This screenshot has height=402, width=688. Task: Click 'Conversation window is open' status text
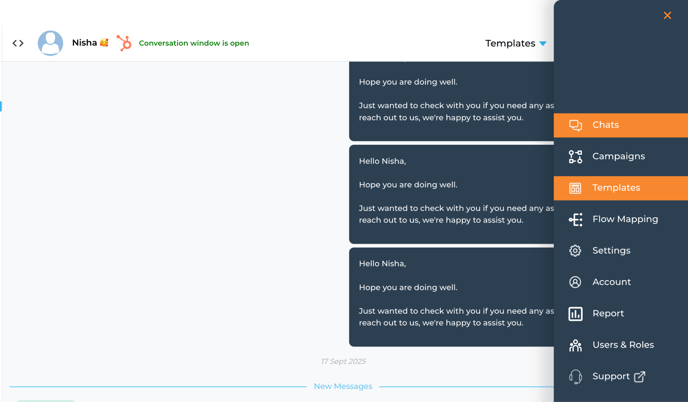pyautogui.click(x=194, y=43)
